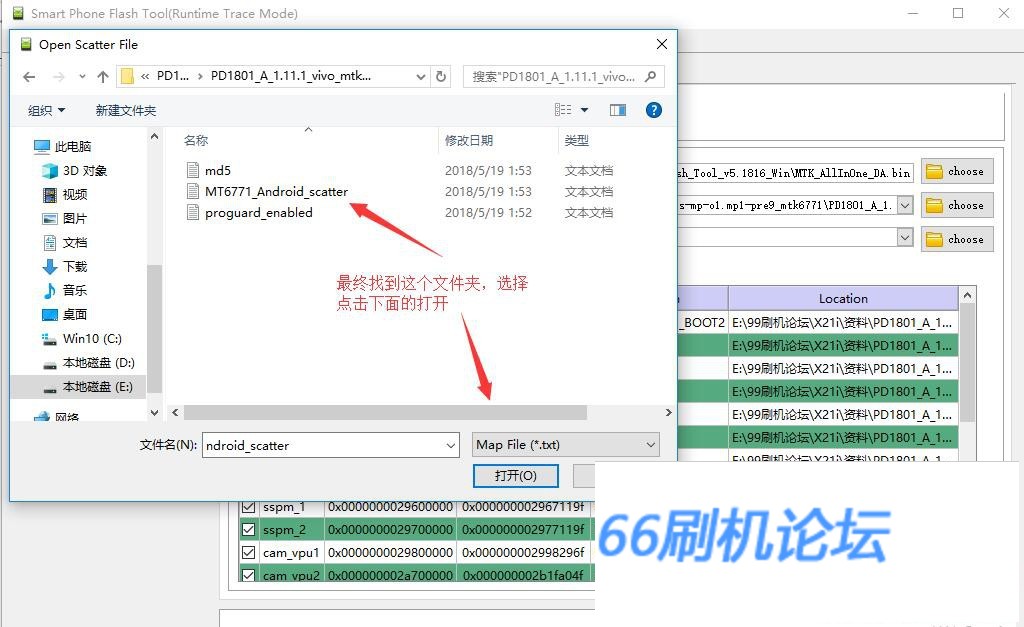Click the Location column header in Flash Tool
This screenshot has width=1024, height=627.
[x=843, y=298]
